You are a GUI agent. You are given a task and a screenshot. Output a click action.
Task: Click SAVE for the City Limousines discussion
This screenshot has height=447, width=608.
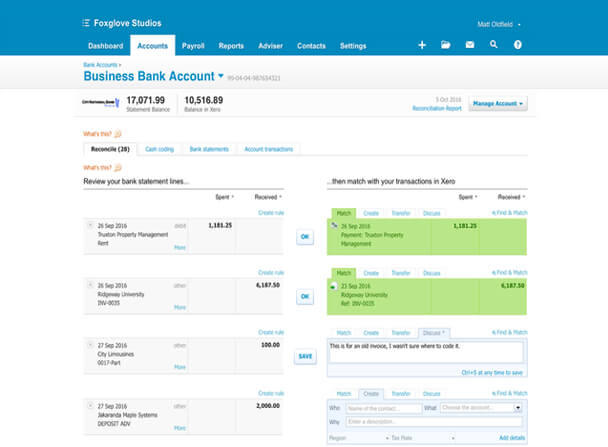pyautogui.click(x=305, y=356)
